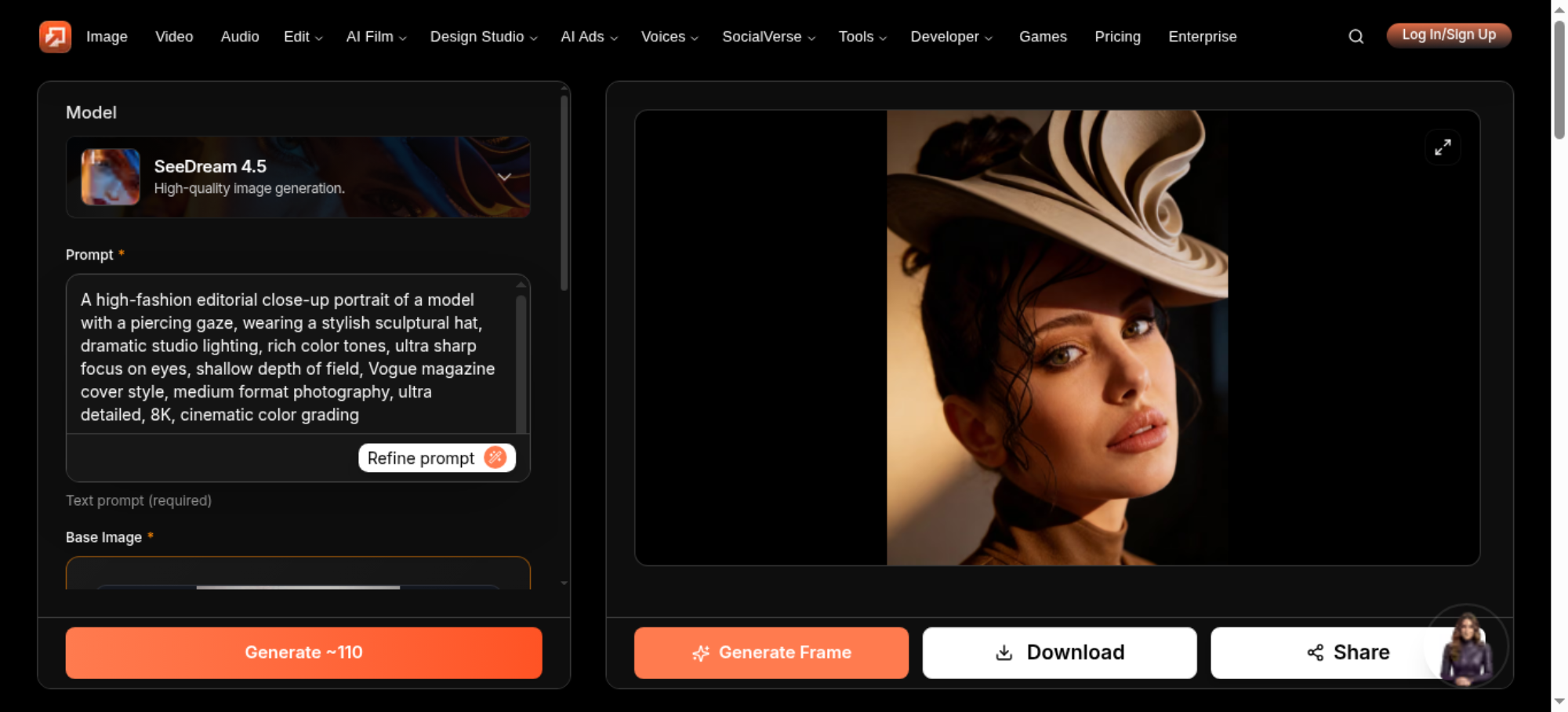Click the browser page scrollbar thumb

1559,78
